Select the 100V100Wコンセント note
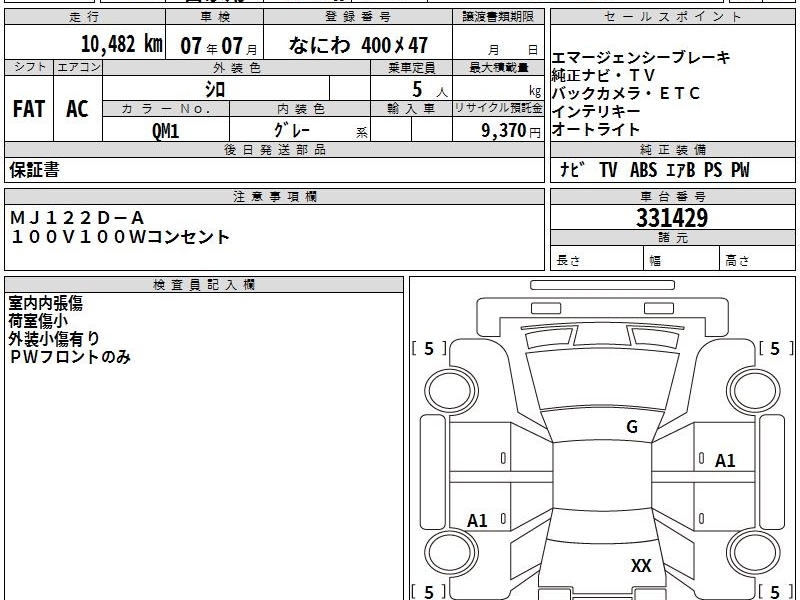The height and width of the screenshot is (600, 800). 120,237
